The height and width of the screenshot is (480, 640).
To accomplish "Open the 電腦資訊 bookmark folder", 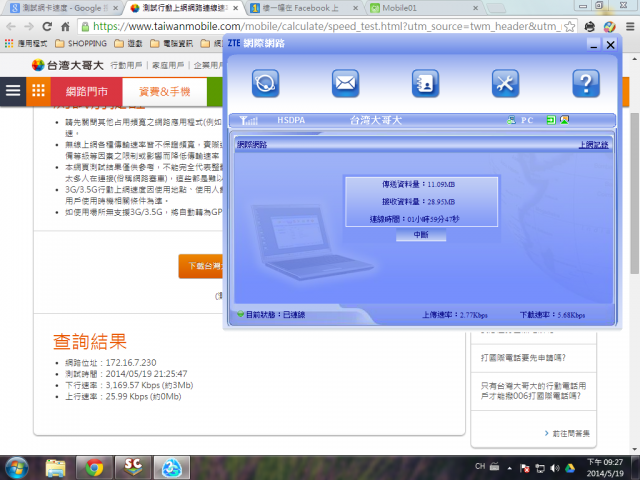I will tap(171, 43).
